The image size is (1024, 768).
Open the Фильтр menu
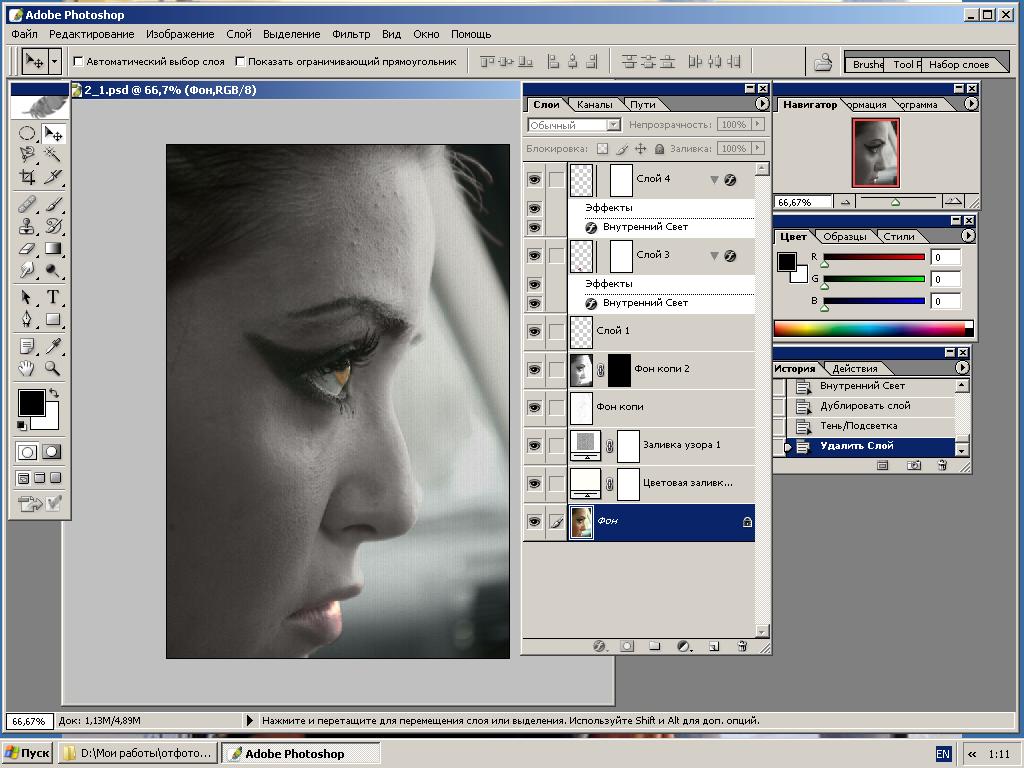click(350, 34)
